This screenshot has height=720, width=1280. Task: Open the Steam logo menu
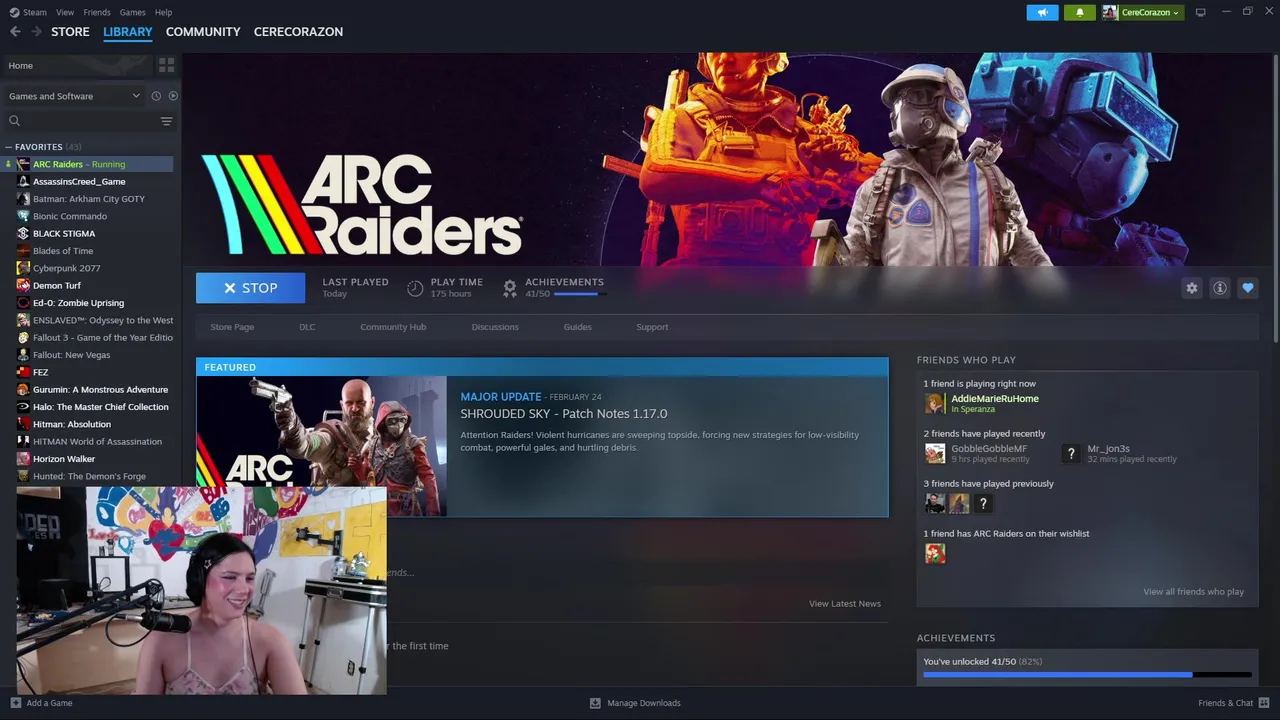tap(28, 12)
